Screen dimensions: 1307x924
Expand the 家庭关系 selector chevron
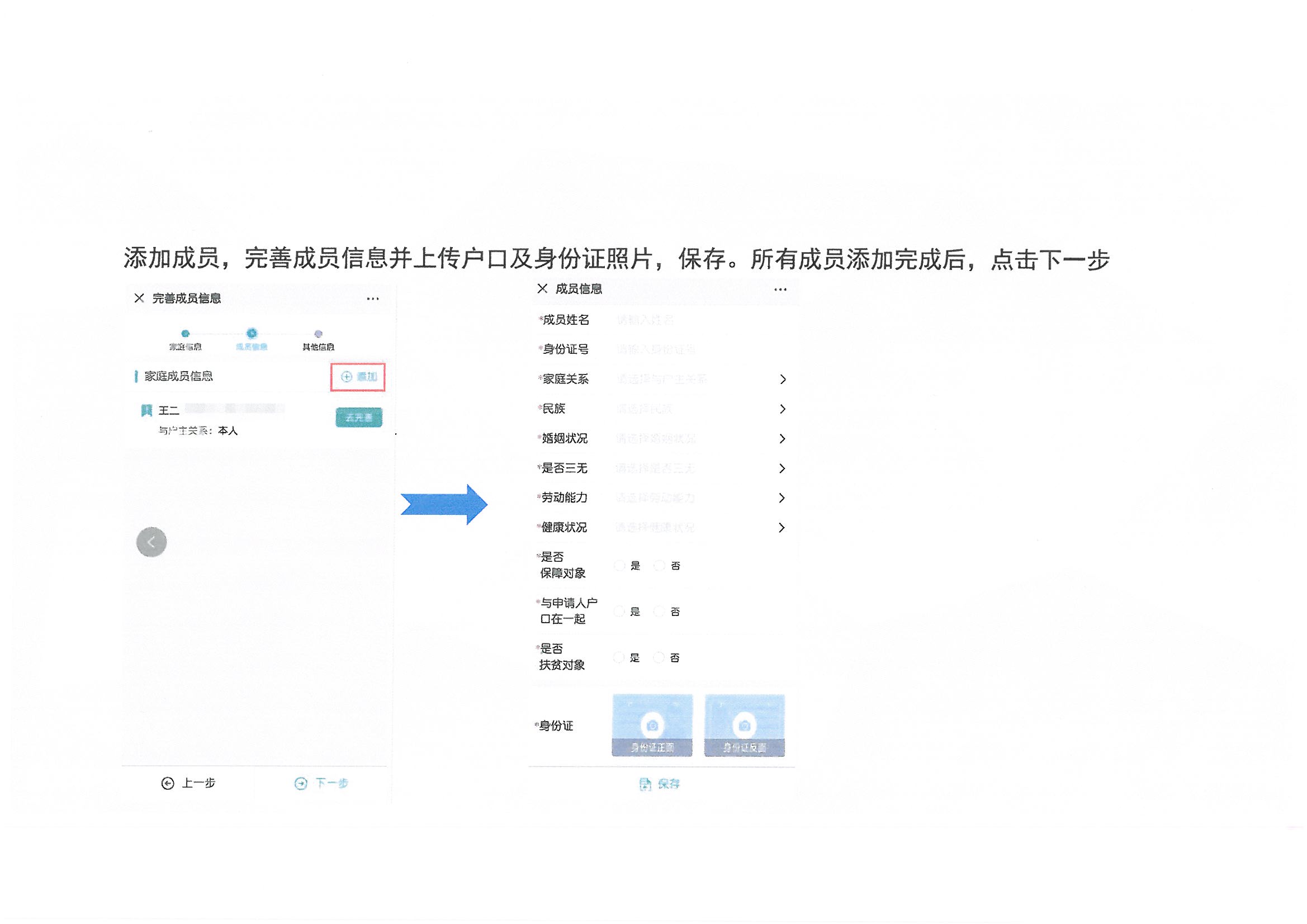783,379
